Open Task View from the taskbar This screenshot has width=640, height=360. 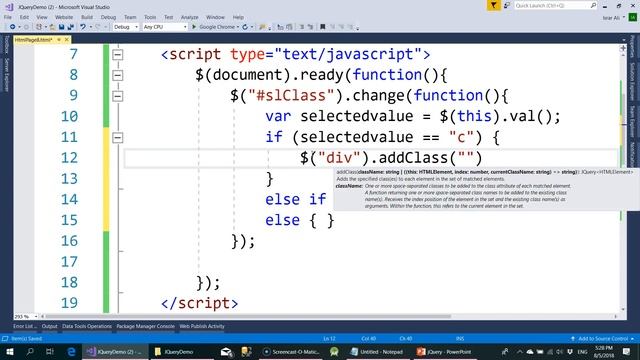(50, 352)
